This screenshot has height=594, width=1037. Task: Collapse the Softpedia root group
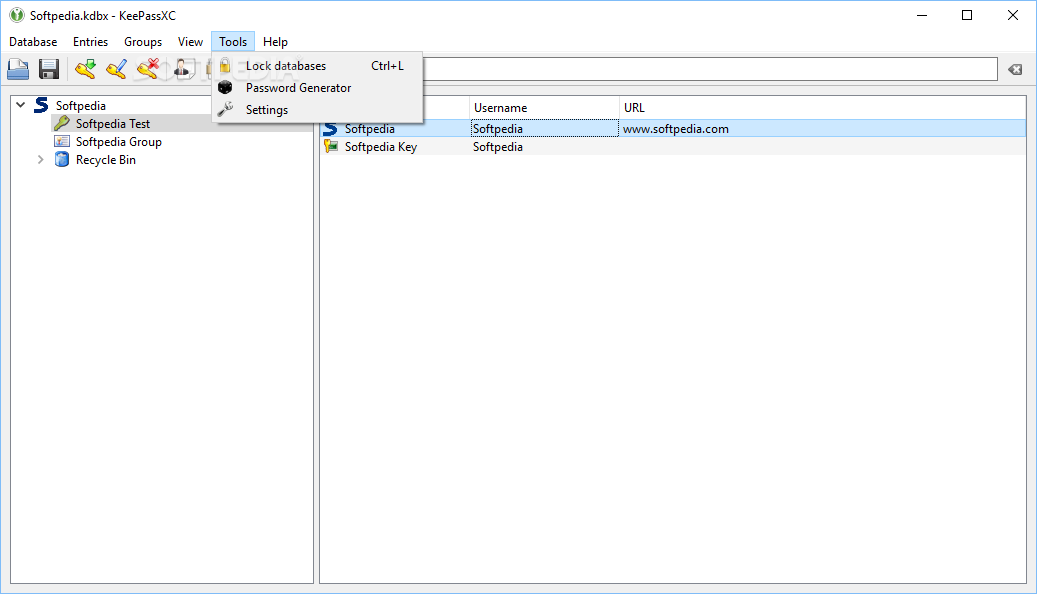[x=21, y=105]
